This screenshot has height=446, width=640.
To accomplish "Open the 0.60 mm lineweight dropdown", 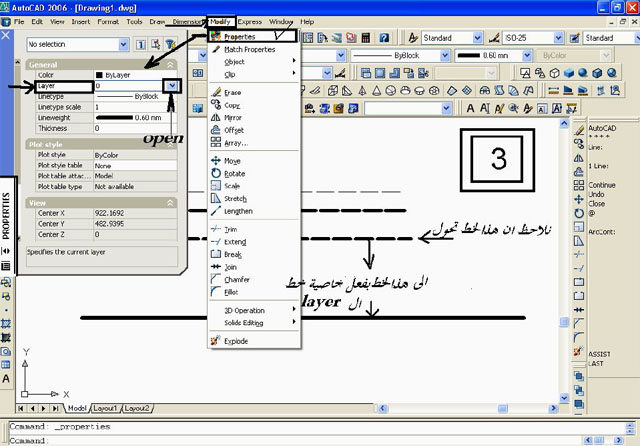I will tap(527, 55).
